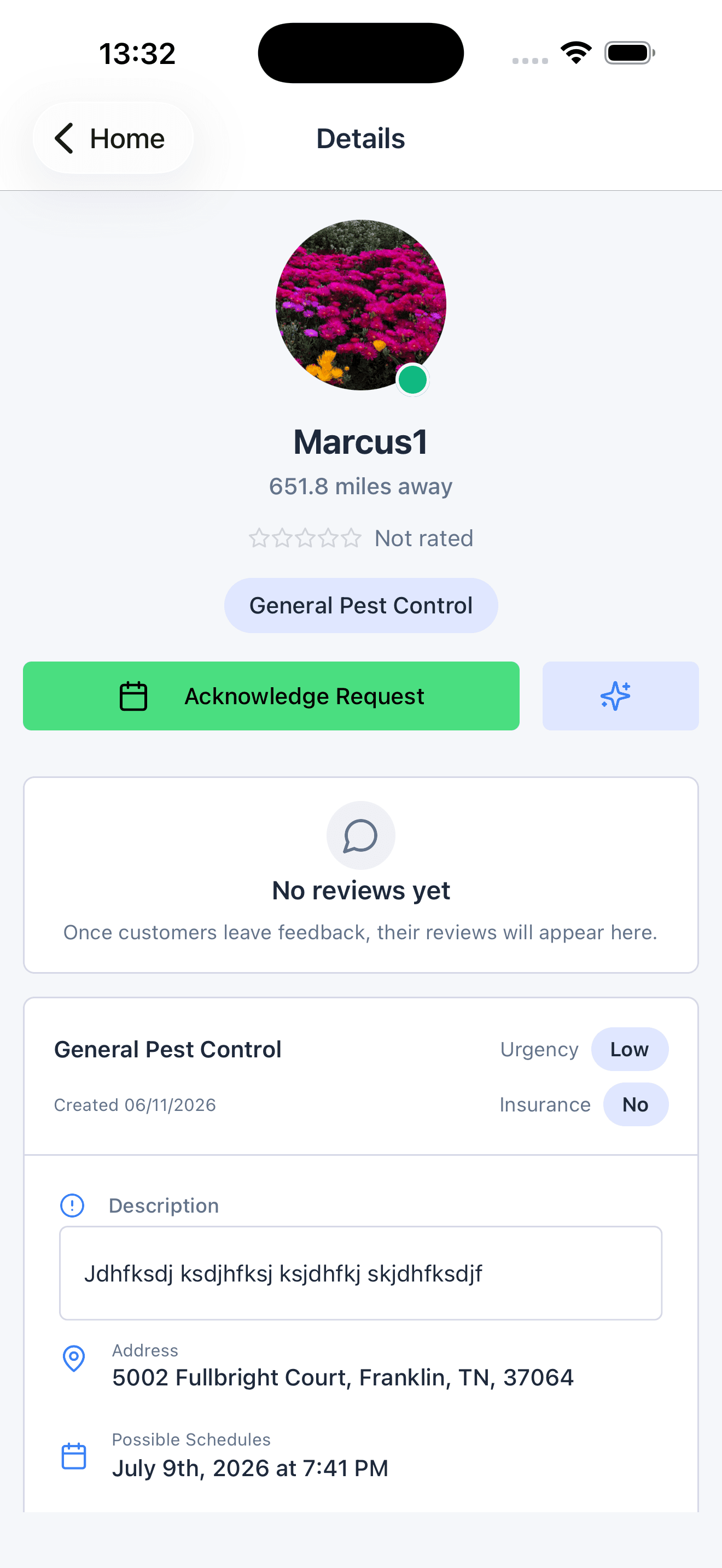Tap the Description info icon

point(72,1205)
